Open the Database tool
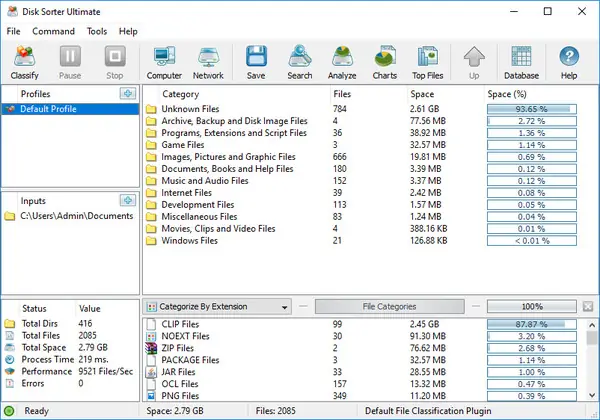This screenshot has width=600, height=420. 522,63
